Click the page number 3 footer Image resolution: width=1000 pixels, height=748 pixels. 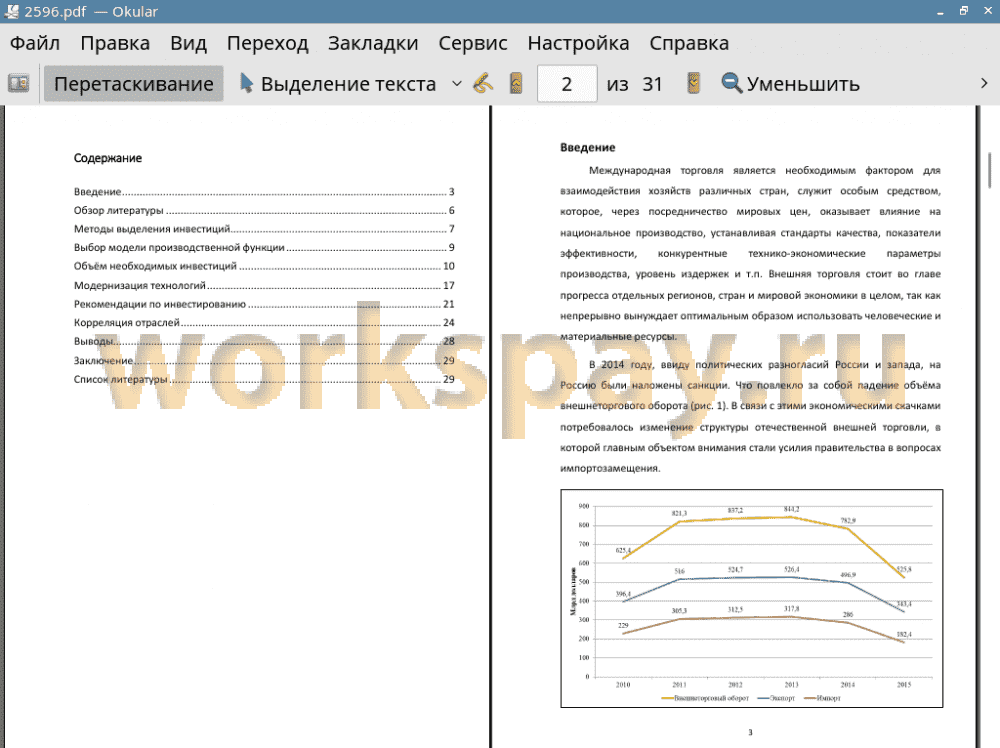(x=751, y=732)
